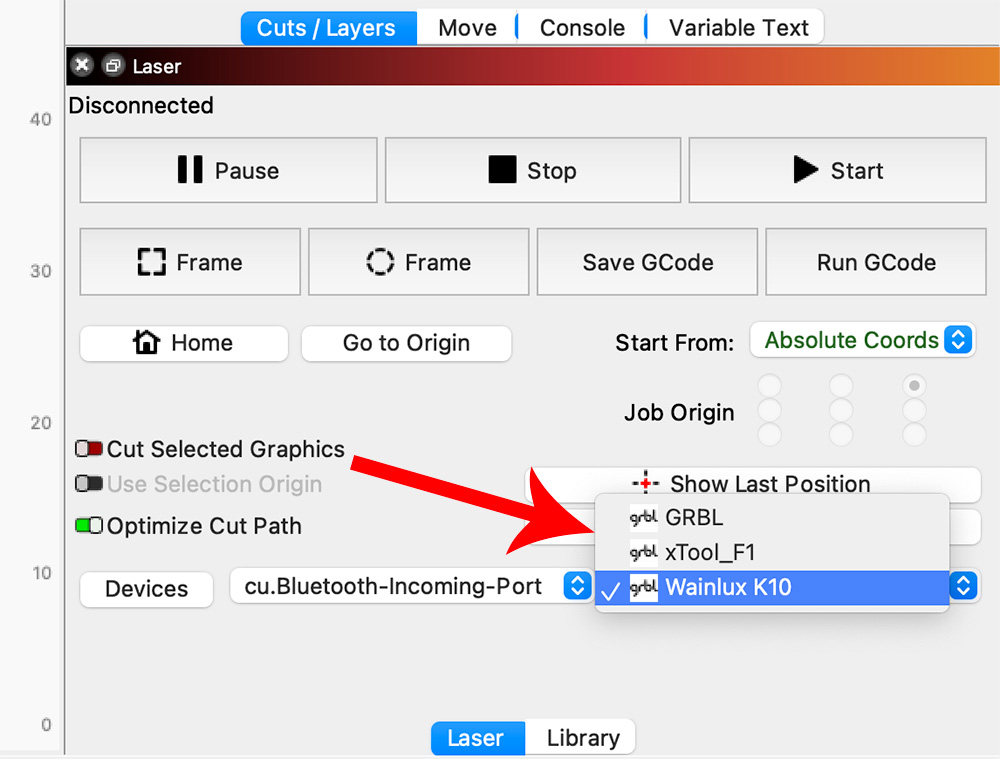The image size is (1000, 759).
Task: Home the laser head
Action: (x=183, y=343)
